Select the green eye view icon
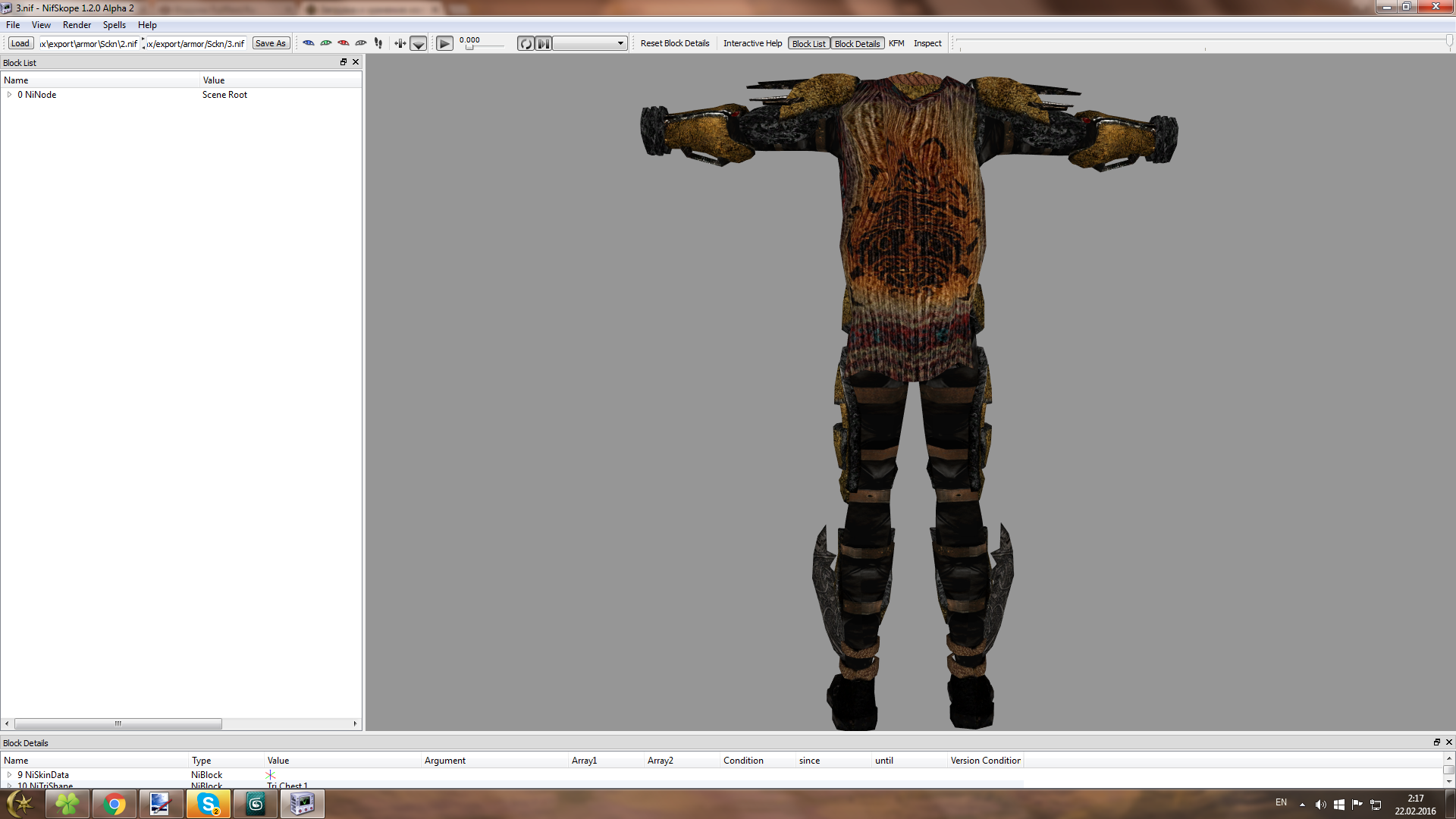This screenshot has width=1456, height=819. [326, 43]
